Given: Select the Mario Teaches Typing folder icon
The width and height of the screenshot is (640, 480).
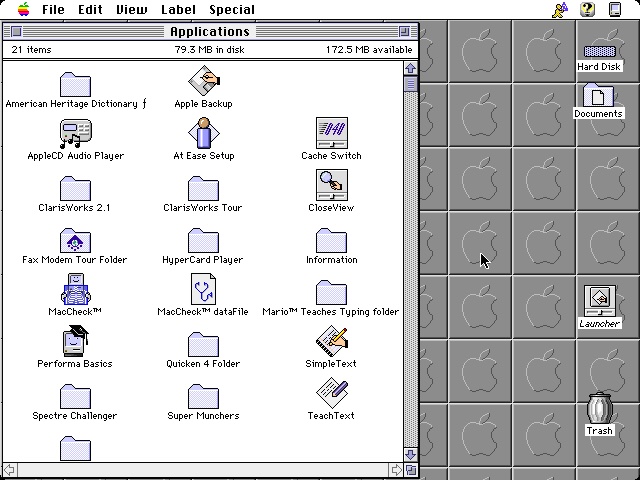Looking at the screenshot, I should [x=331, y=292].
